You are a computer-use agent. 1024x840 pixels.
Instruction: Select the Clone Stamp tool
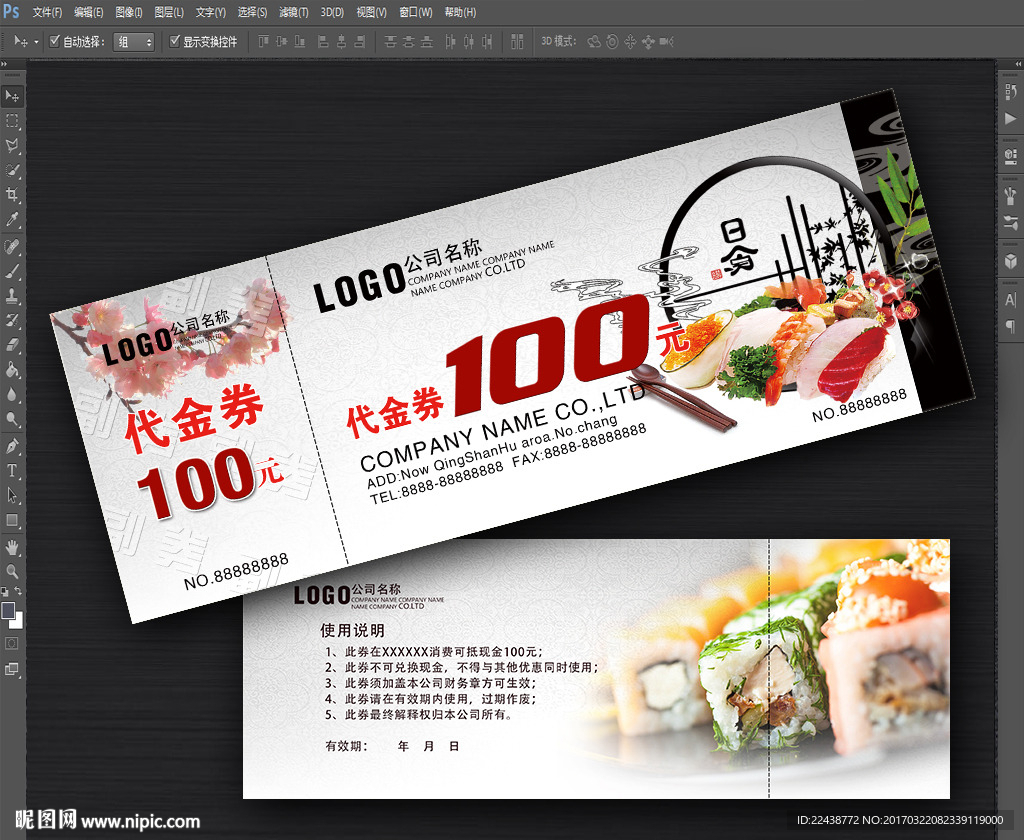[x=12, y=296]
